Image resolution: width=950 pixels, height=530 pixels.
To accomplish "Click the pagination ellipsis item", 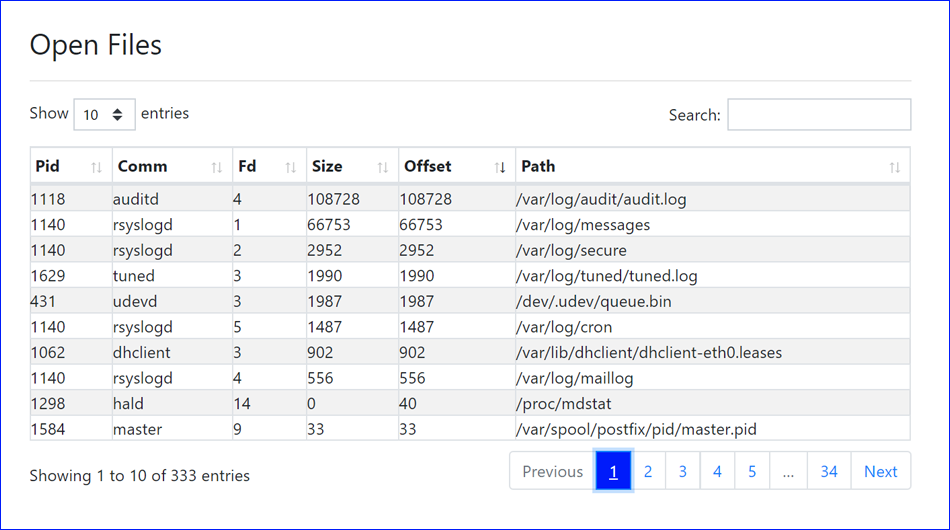I will 788,471.
